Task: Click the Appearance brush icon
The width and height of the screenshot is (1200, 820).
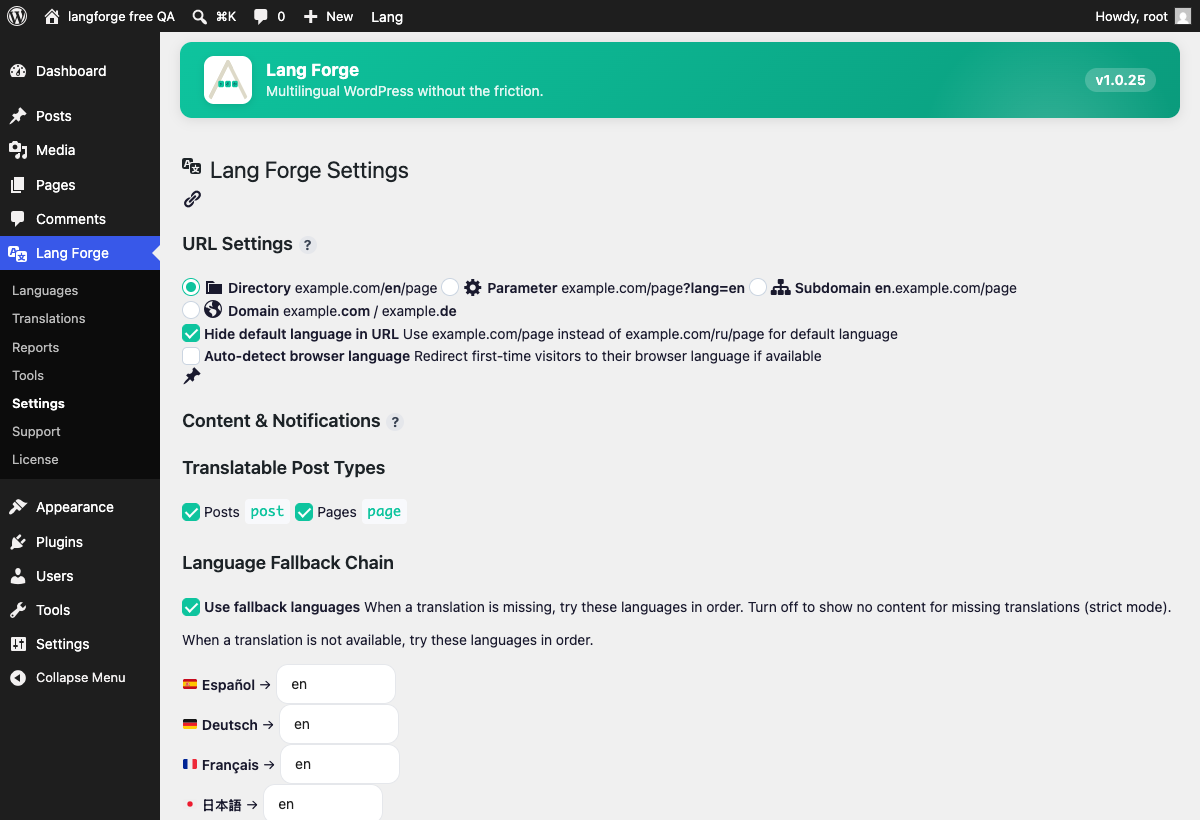Action: click(x=18, y=507)
